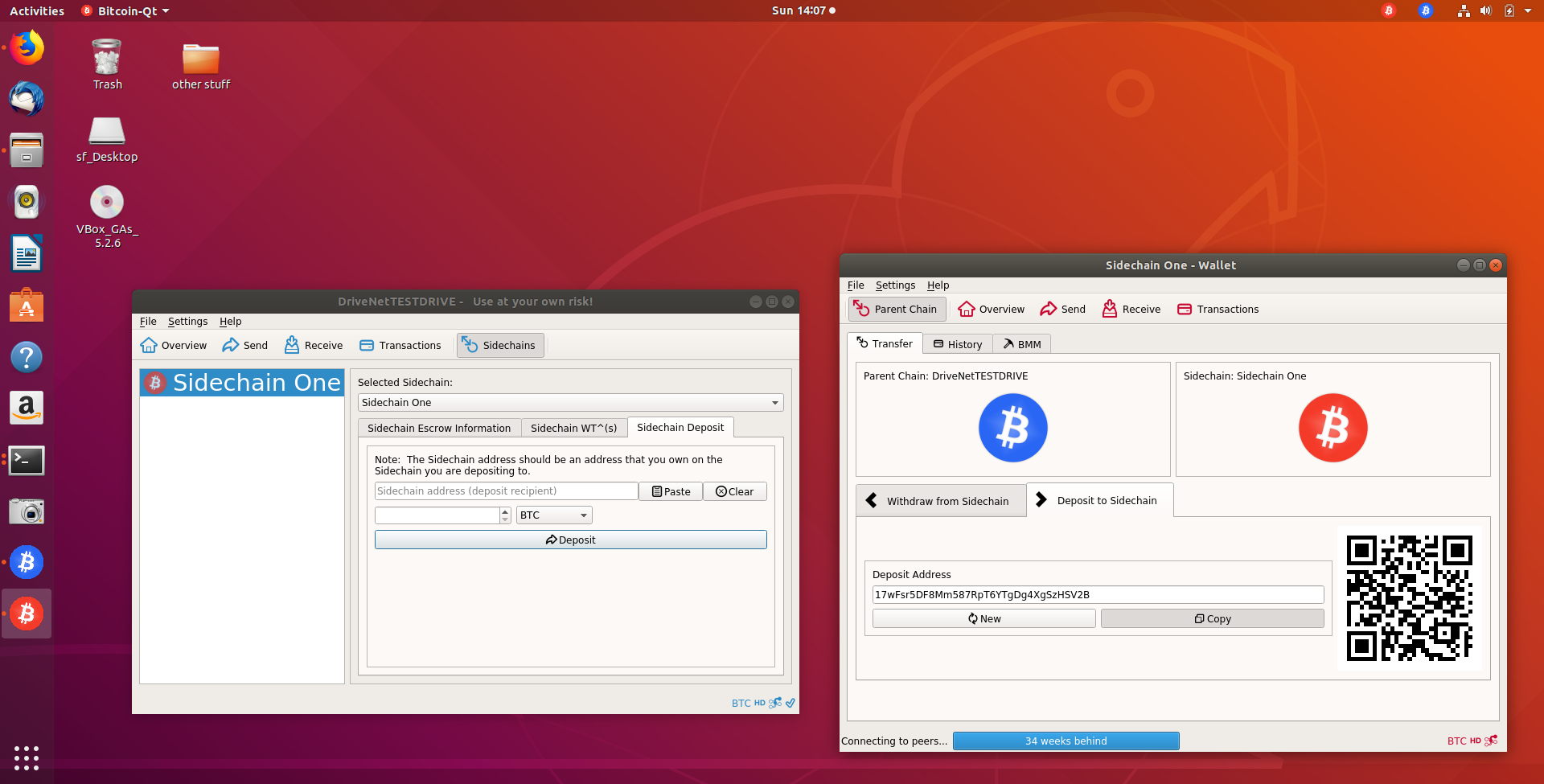Open the sf_Desktop drive icon
This screenshot has width=1544, height=784.
[x=107, y=139]
